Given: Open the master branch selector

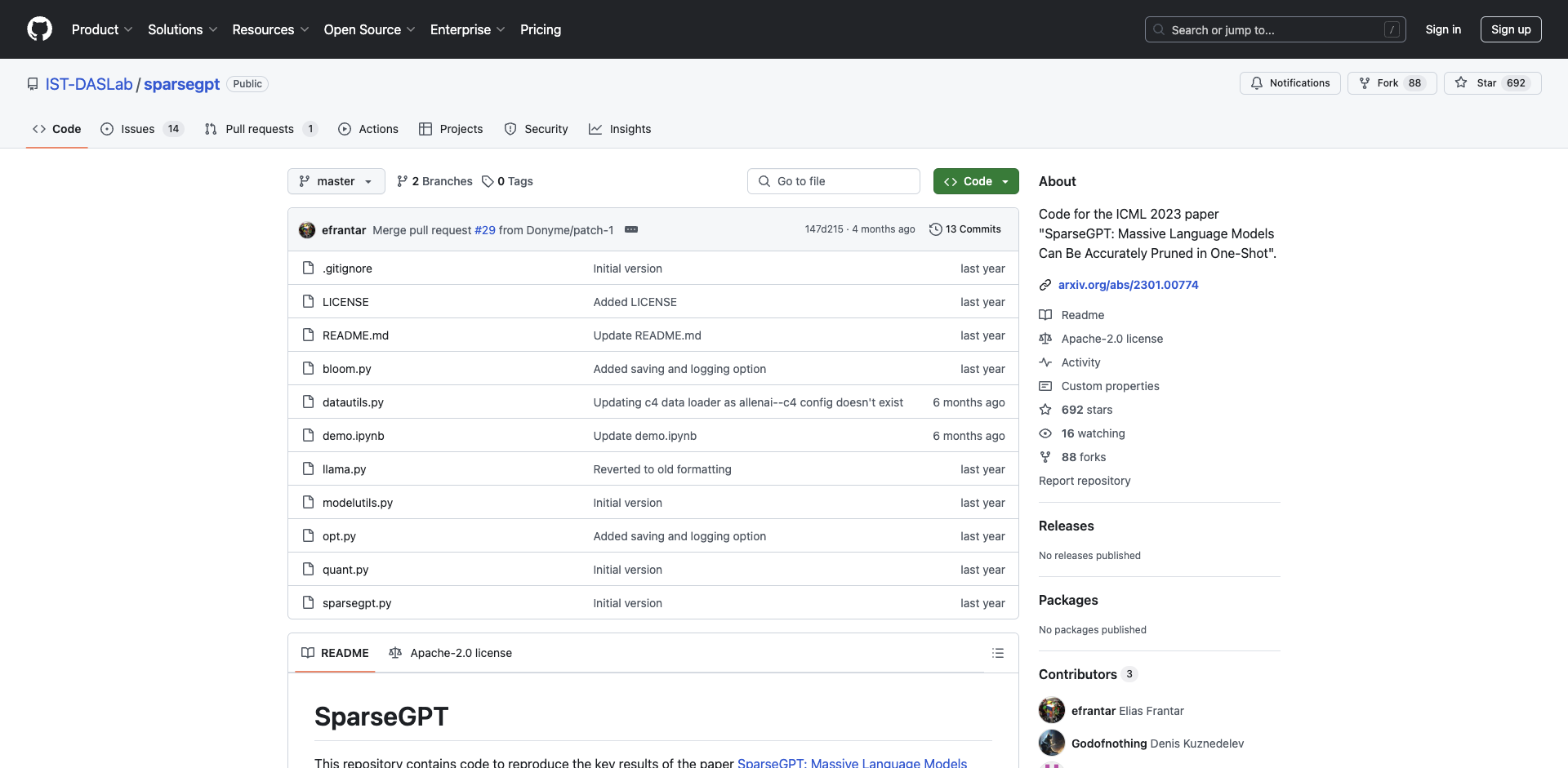Looking at the screenshot, I should (x=336, y=181).
